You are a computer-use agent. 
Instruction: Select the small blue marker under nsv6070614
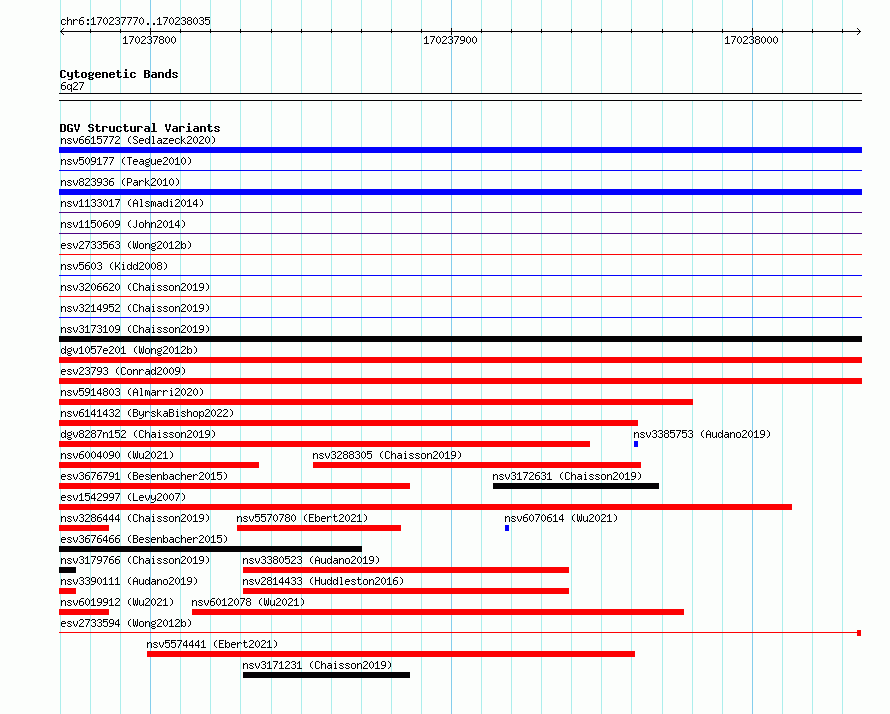pos(507,528)
